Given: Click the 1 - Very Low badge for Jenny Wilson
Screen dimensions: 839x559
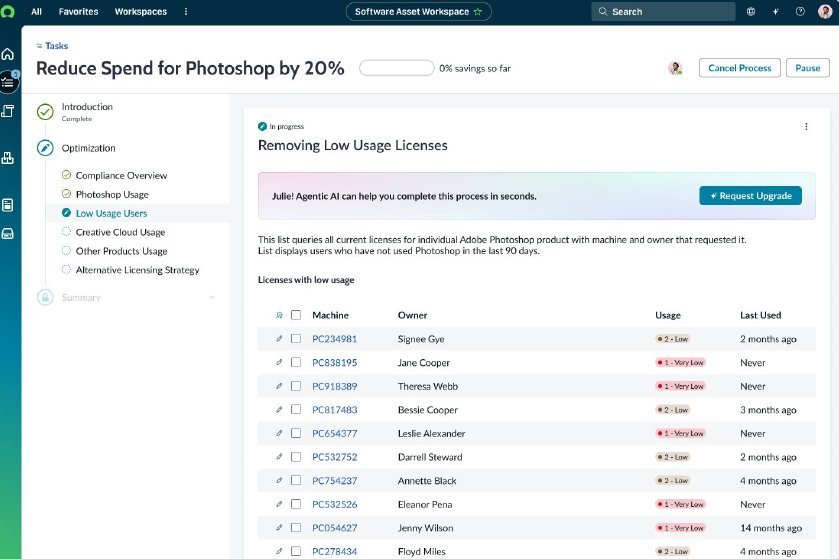Looking at the screenshot, I should pyautogui.click(x=681, y=527).
